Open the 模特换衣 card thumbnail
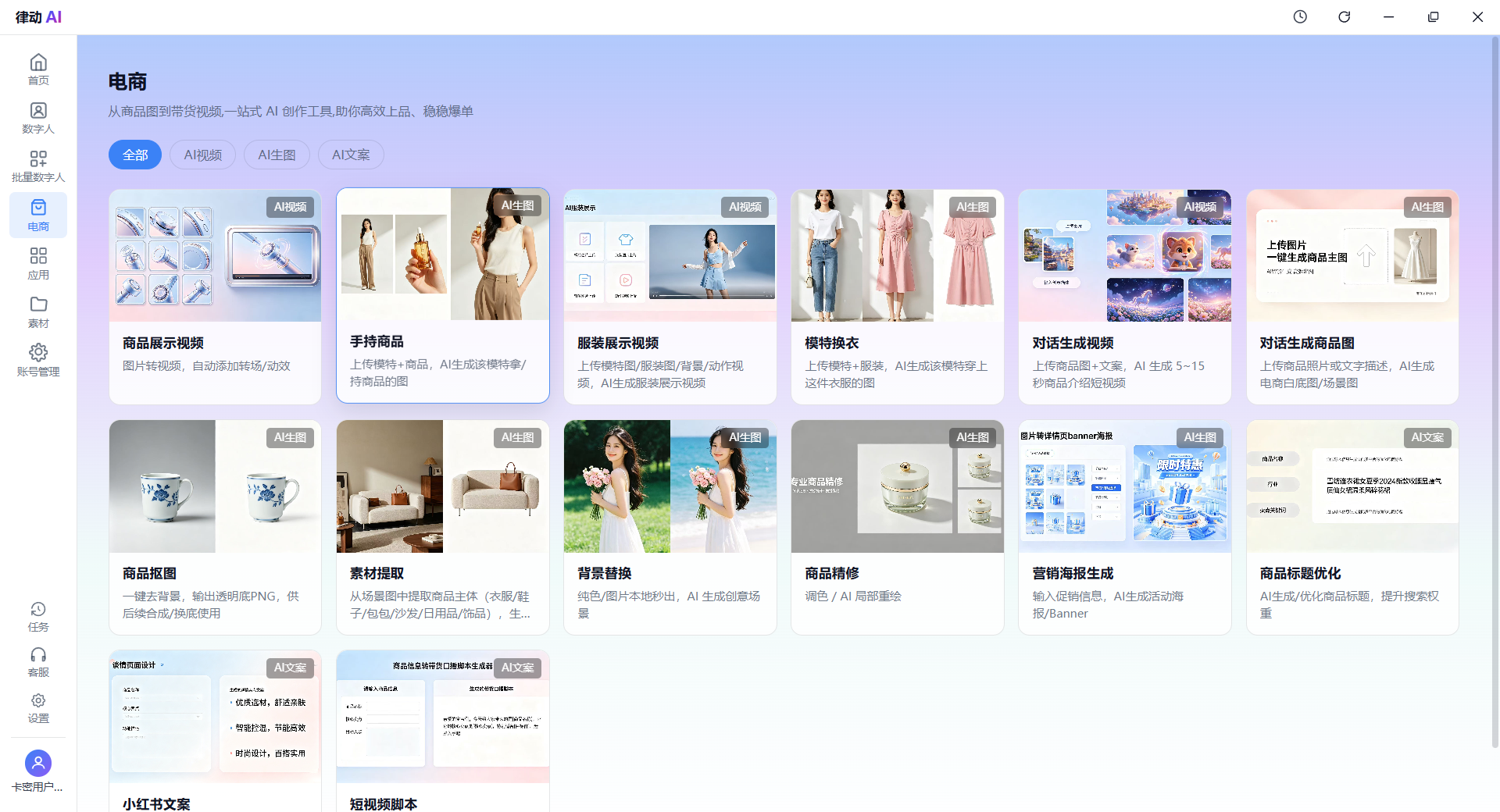The width and height of the screenshot is (1500, 812). 898,255
